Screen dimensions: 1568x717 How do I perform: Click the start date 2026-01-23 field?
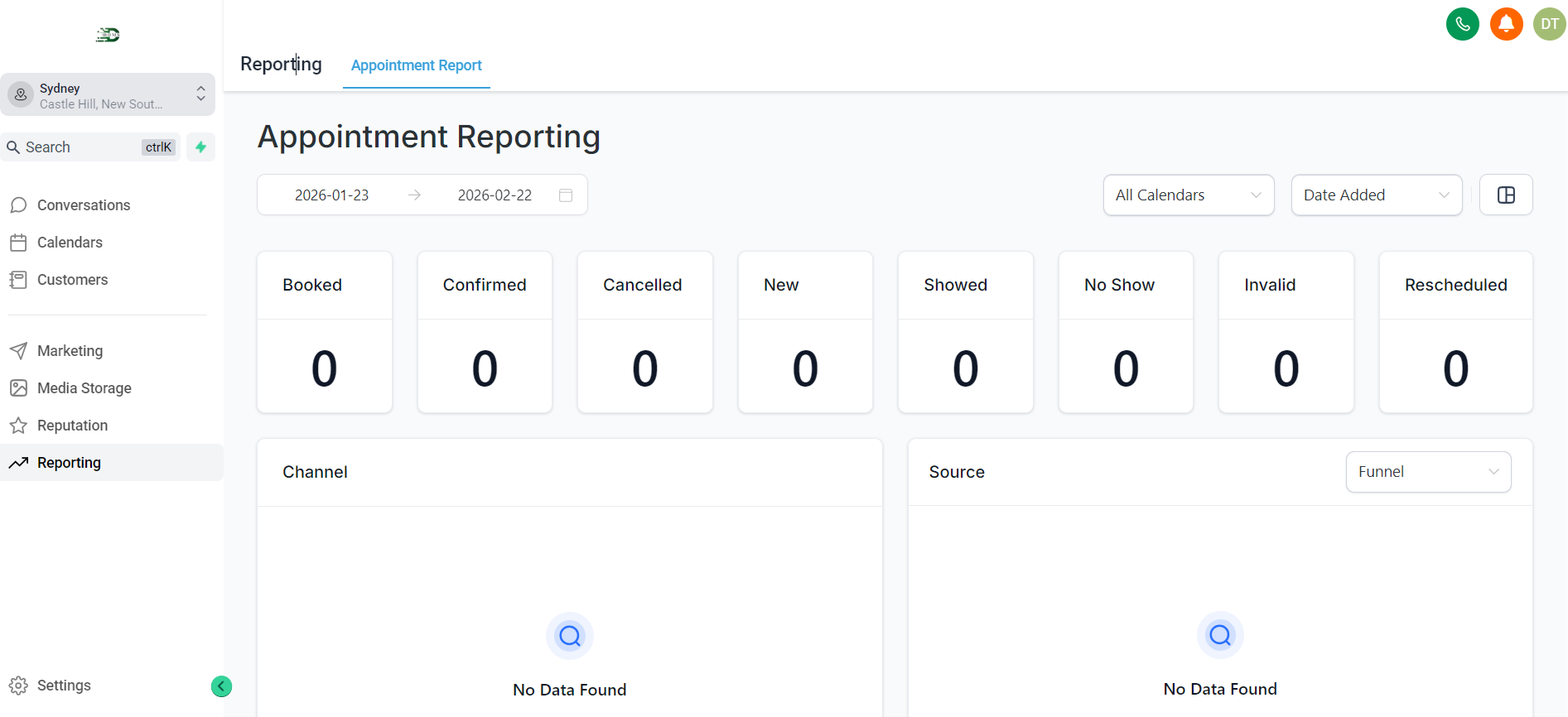332,195
